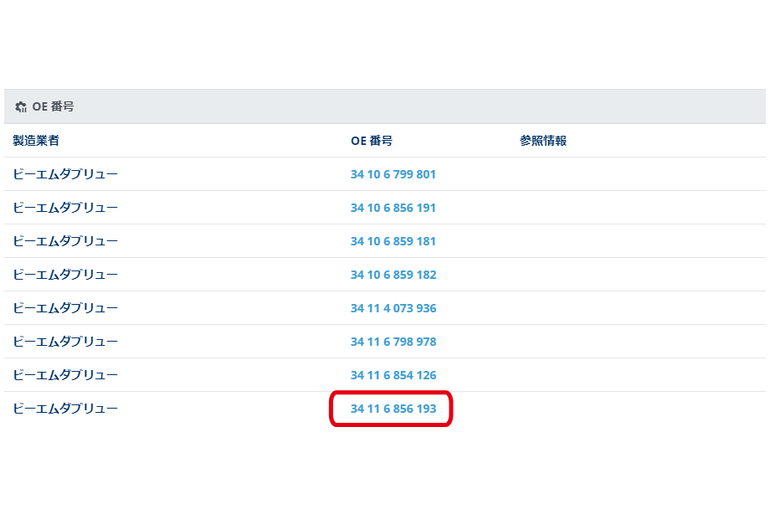The width and height of the screenshot is (770, 510).
Task: Select ビーエムダブリュー beside 34 11 6 854 126
Action: (x=65, y=375)
